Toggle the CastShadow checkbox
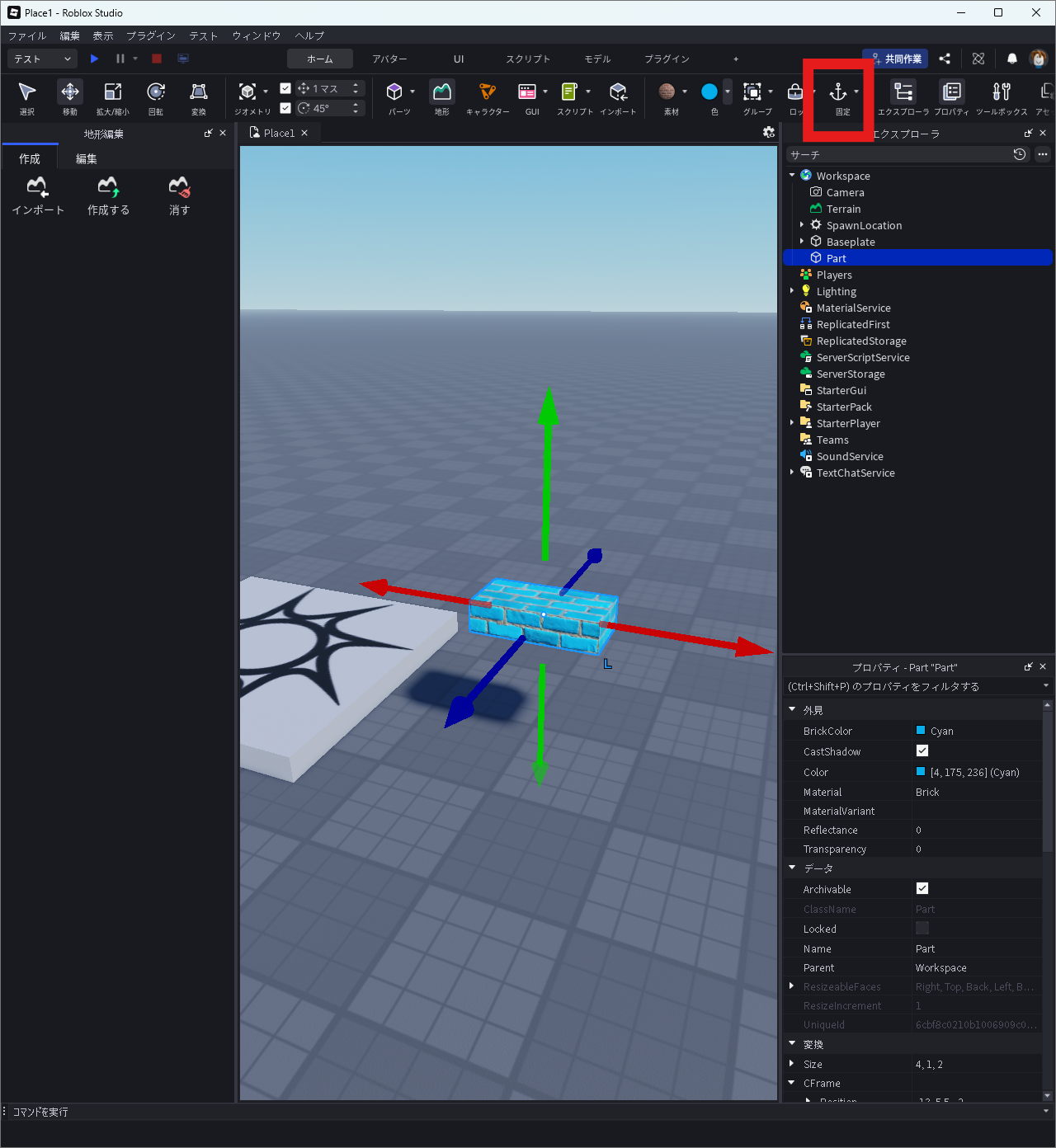Viewport: 1056px width, 1148px height. [922, 750]
